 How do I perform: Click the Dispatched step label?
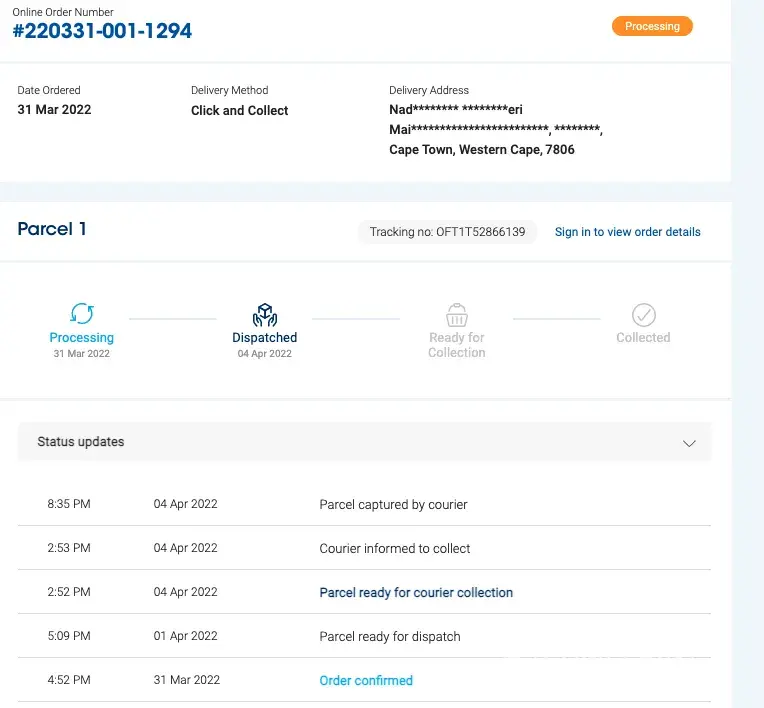pyautogui.click(x=264, y=338)
